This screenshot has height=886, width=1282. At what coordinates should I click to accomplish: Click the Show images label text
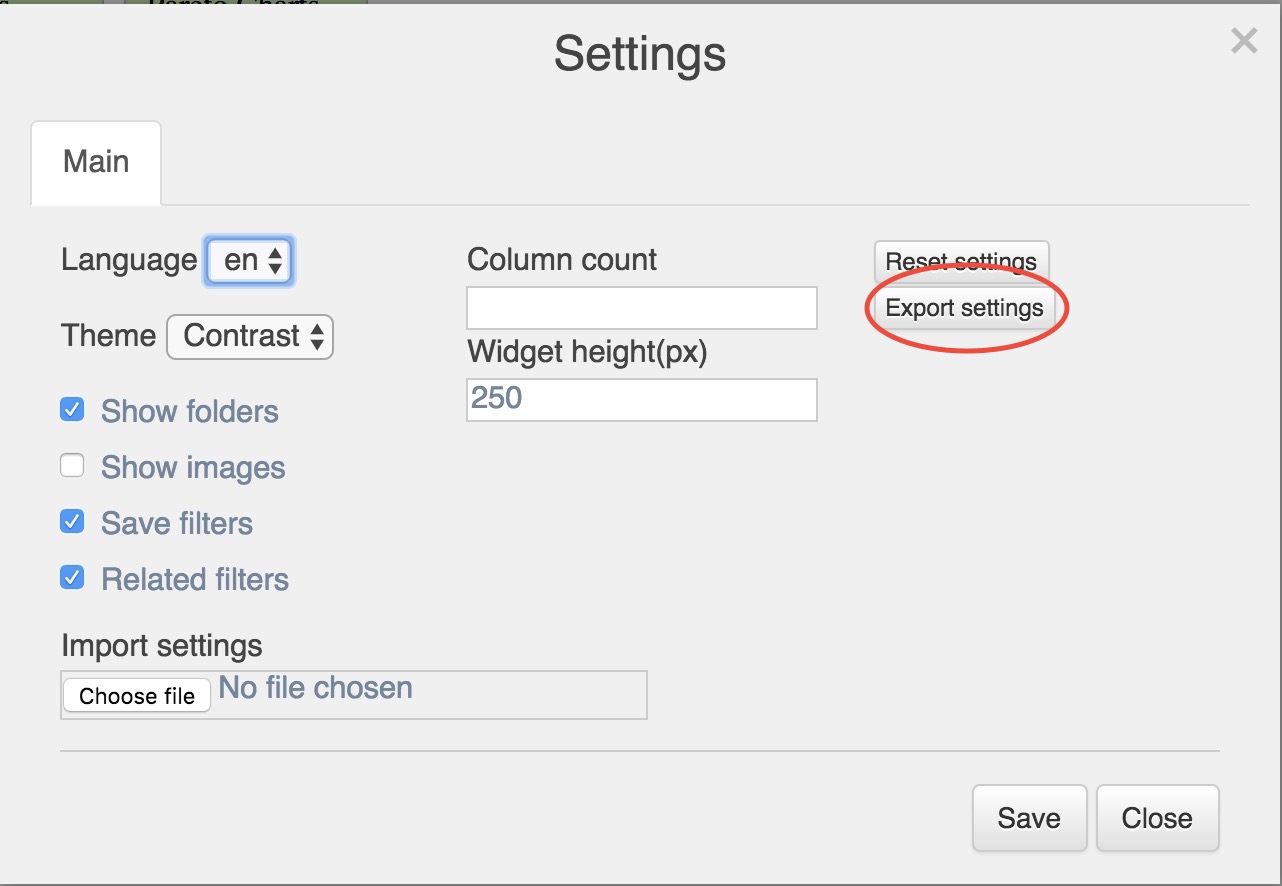pos(193,468)
